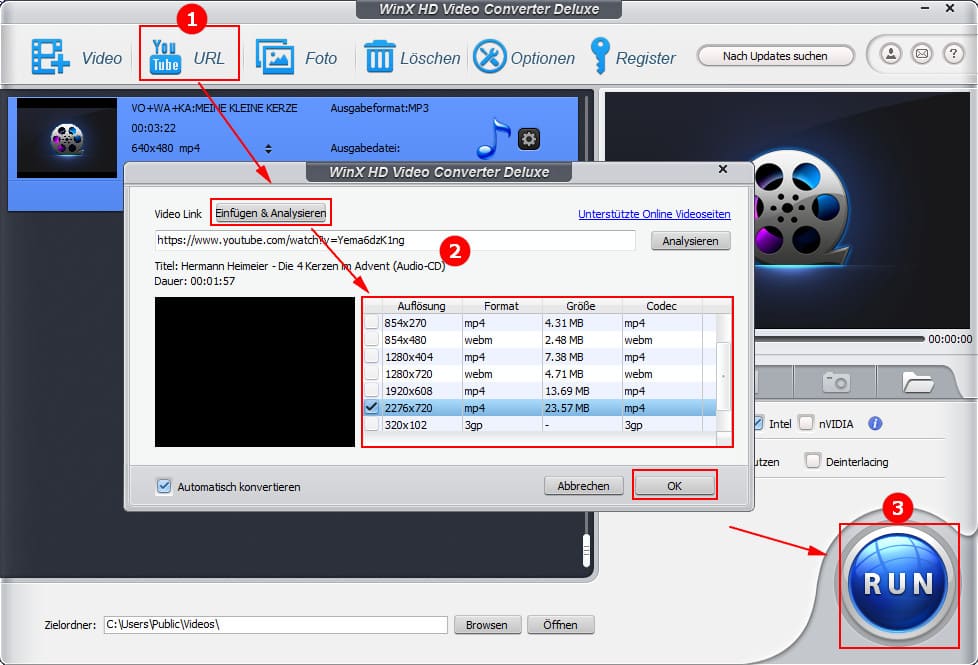
Task: Open output settings gear for MP3 item
Action: (x=529, y=138)
